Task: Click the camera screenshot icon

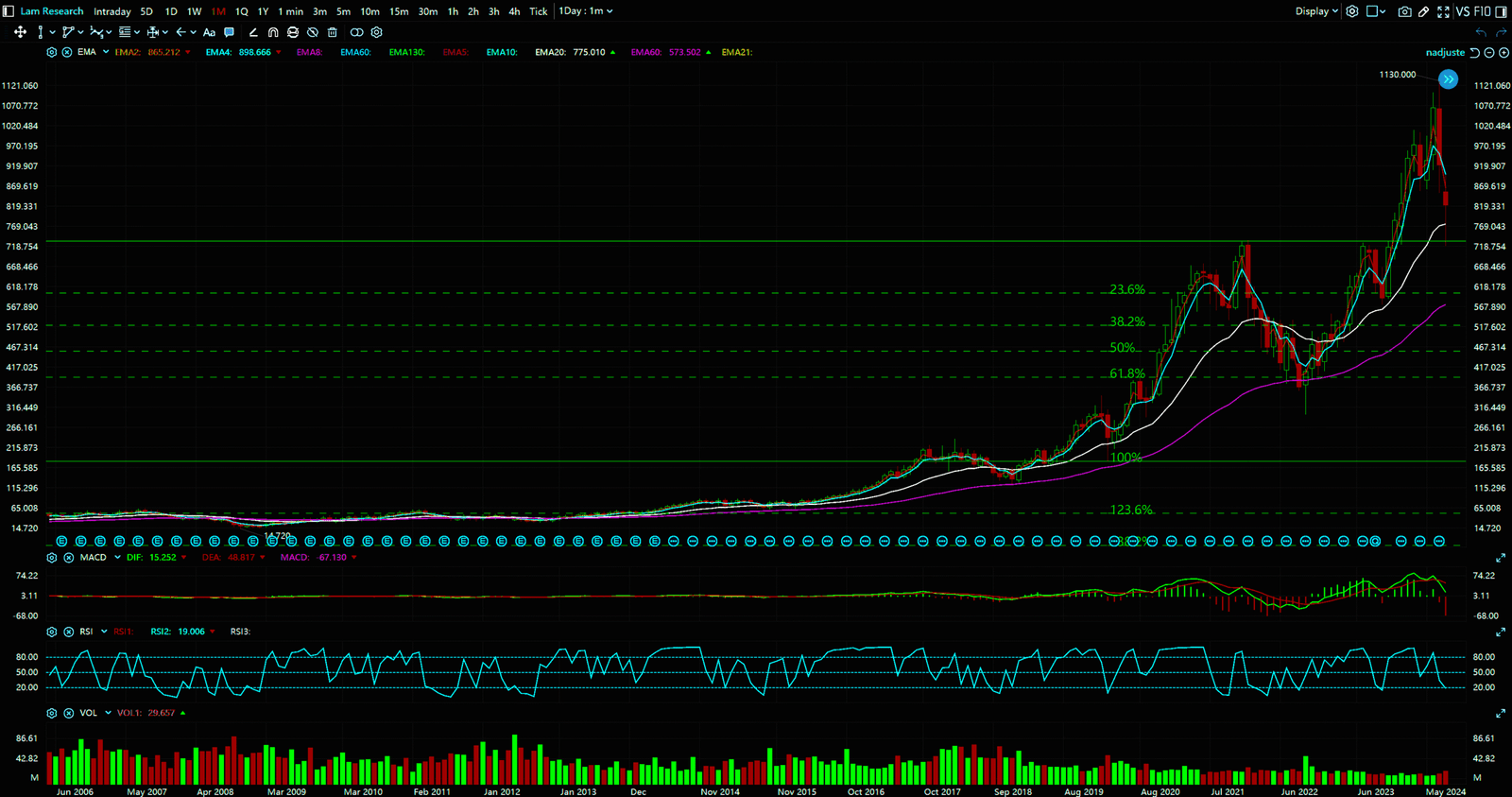Action: click(x=1404, y=11)
